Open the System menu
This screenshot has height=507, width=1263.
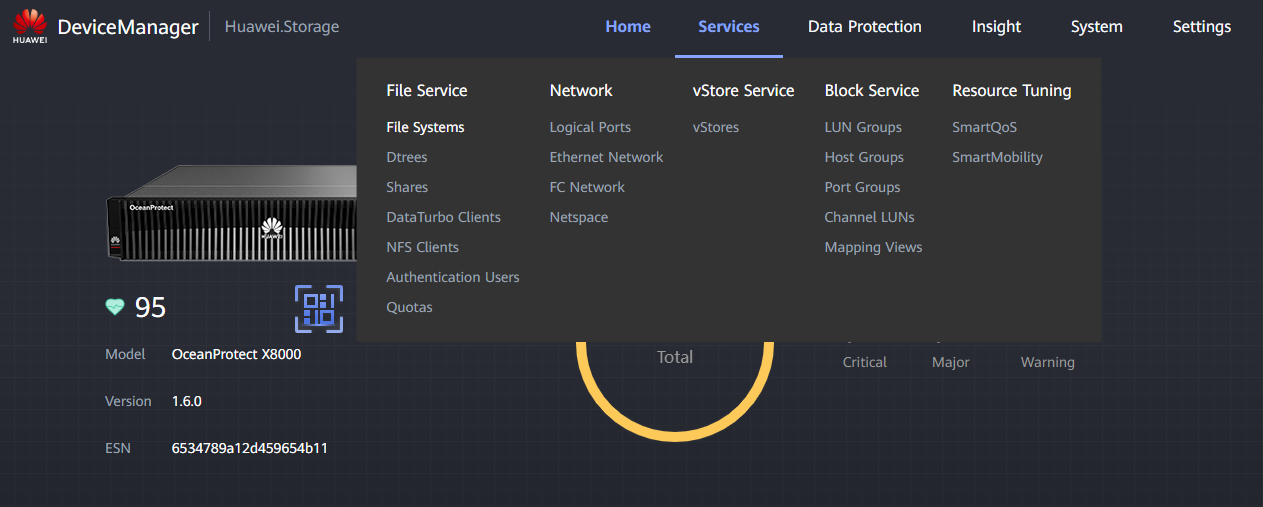[1097, 27]
